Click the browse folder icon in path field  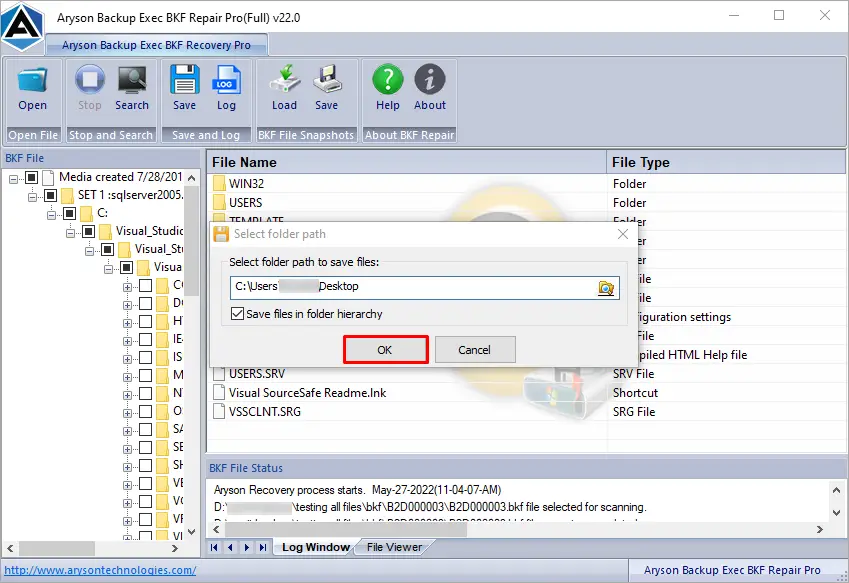pyautogui.click(x=606, y=288)
